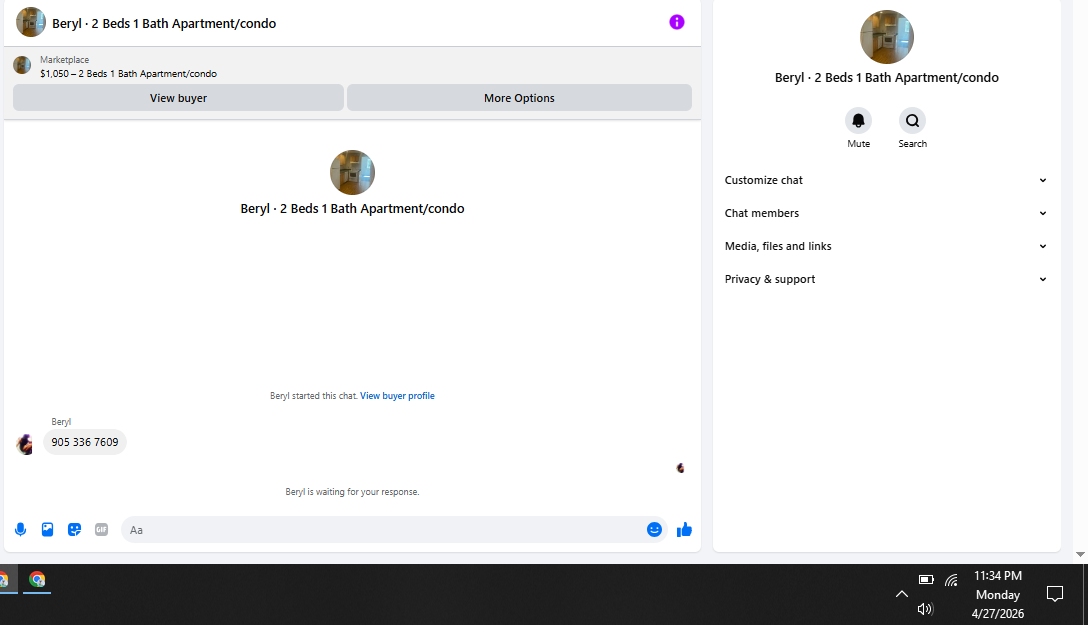Send a thumbs-up like
This screenshot has width=1088, height=625.
684,530
